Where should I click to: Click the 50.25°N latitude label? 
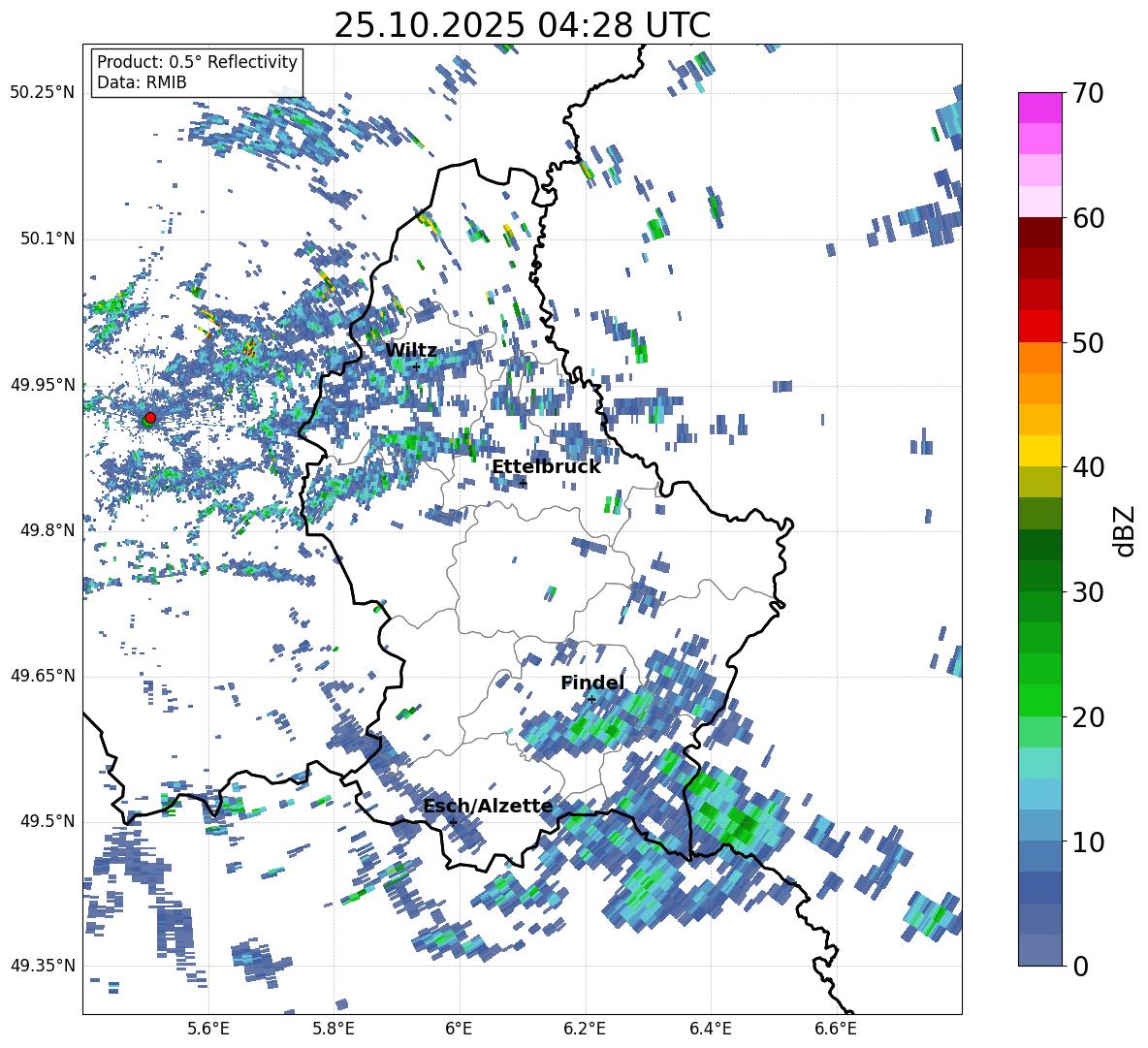click(x=43, y=93)
